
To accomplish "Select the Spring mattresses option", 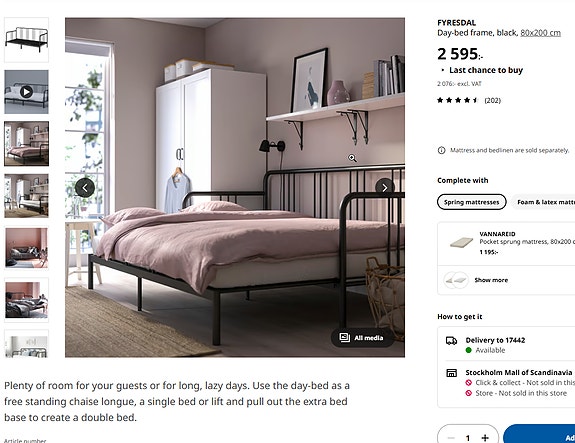I will (x=472, y=202).
